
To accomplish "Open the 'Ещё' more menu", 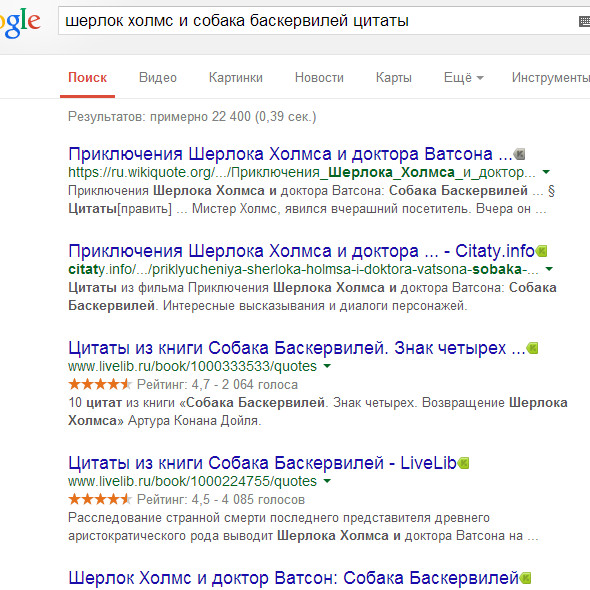I will click(x=464, y=78).
